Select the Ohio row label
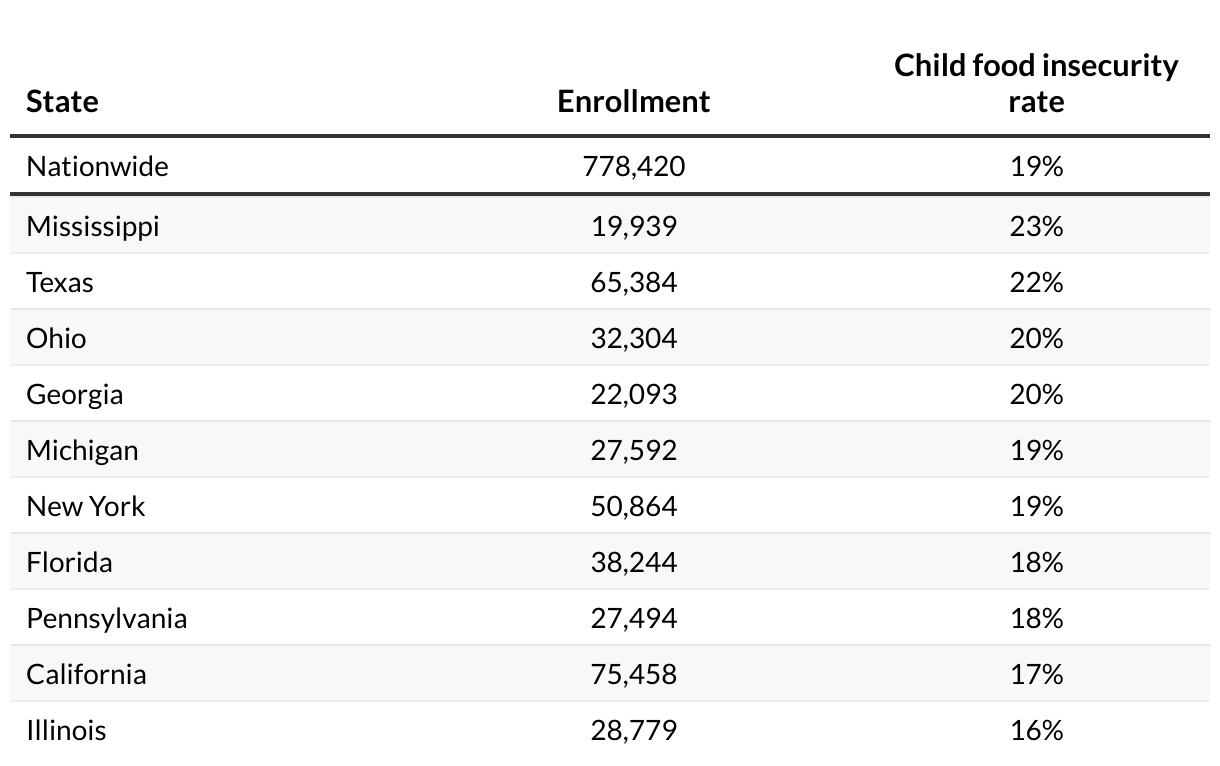The width and height of the screenshot is (1220, 766). click(56, 338)
